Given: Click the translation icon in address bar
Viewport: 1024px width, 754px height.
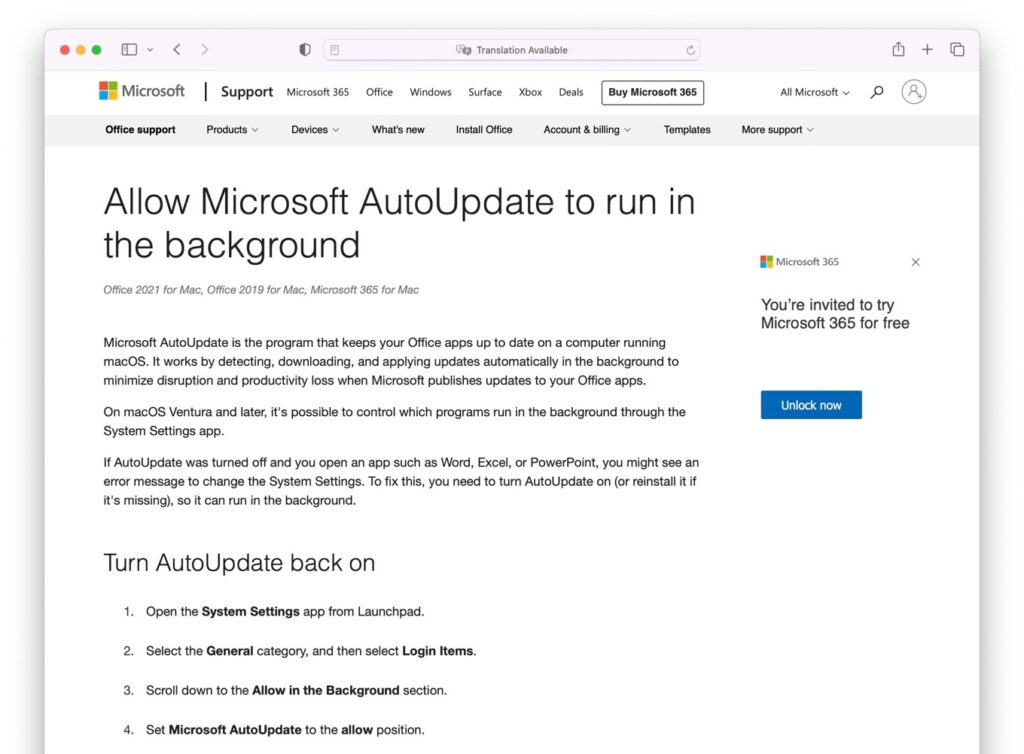Looking at the screenshot, I should 463,50.
